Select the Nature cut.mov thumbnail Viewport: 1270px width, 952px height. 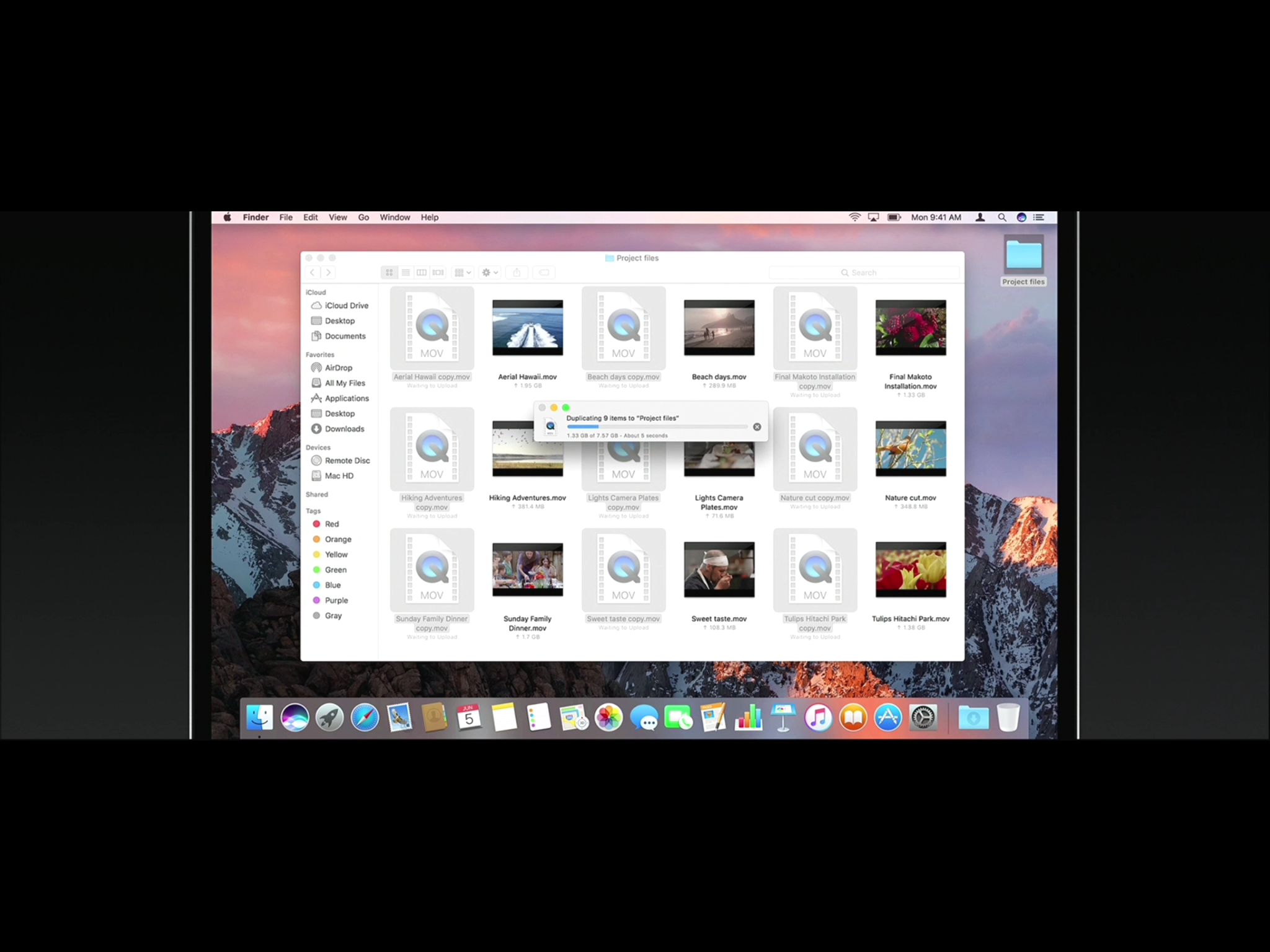[910, 449]
